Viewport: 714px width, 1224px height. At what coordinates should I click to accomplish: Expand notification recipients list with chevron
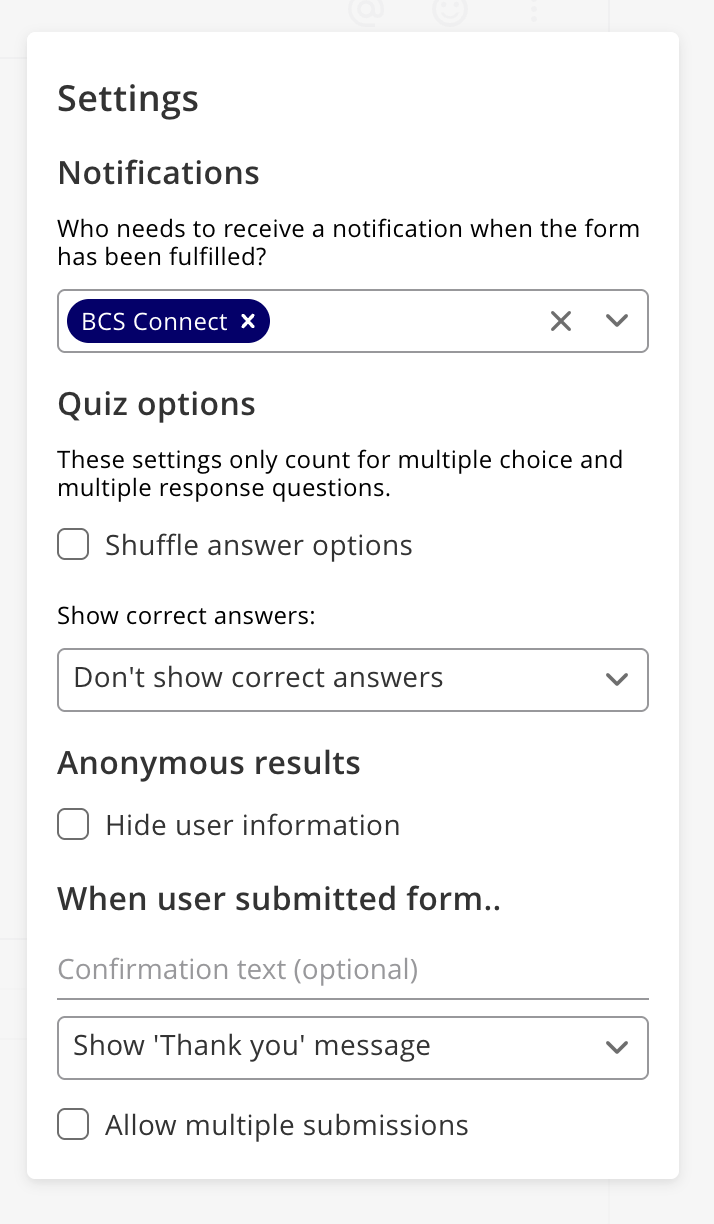click(617, 321)
